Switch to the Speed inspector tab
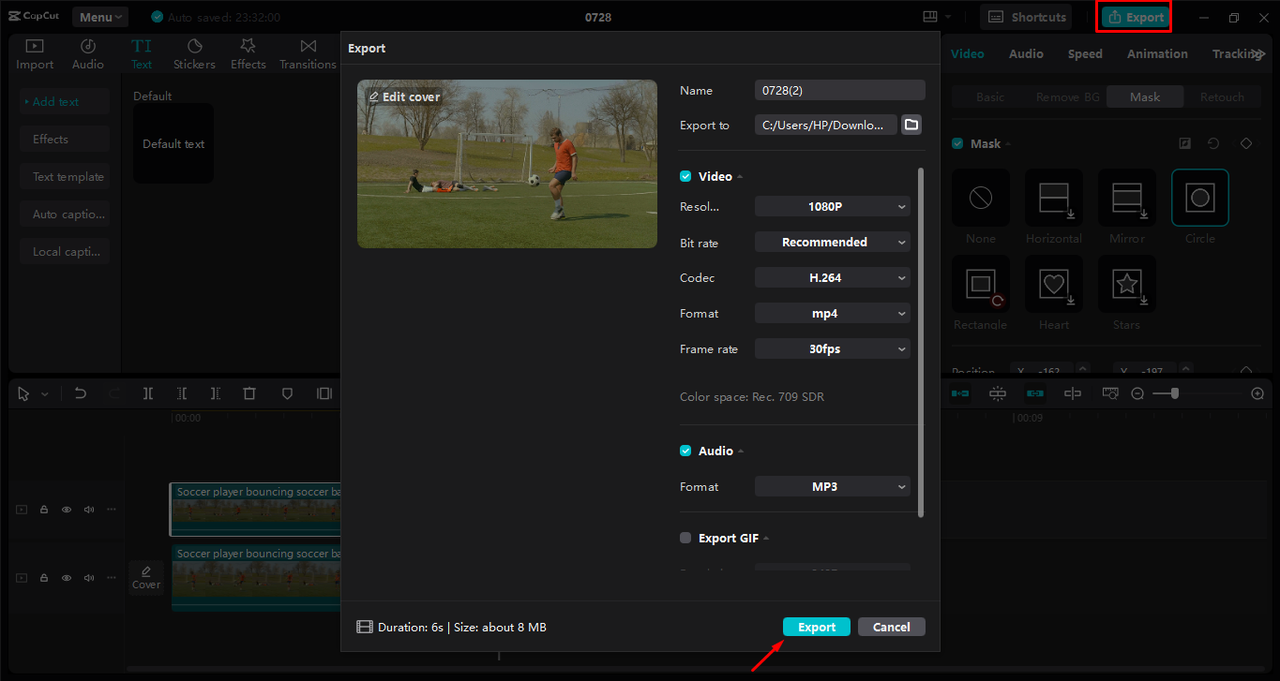The height and width of the screenshot is (681, 1280). tap(1085, 54)
